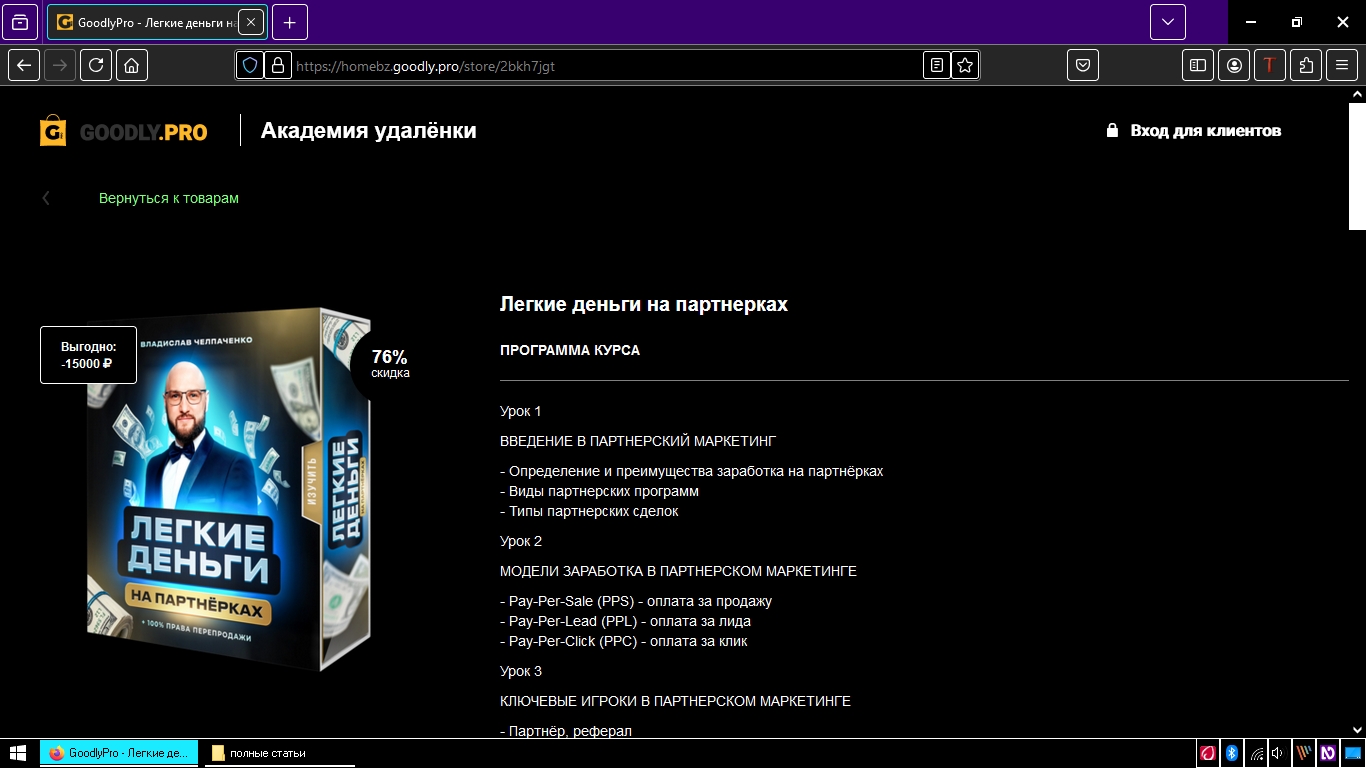The width and height of the screenshot is (1366, 768).
Task: Click the blue desktop tray icon
Action: tap(1353, 753)
